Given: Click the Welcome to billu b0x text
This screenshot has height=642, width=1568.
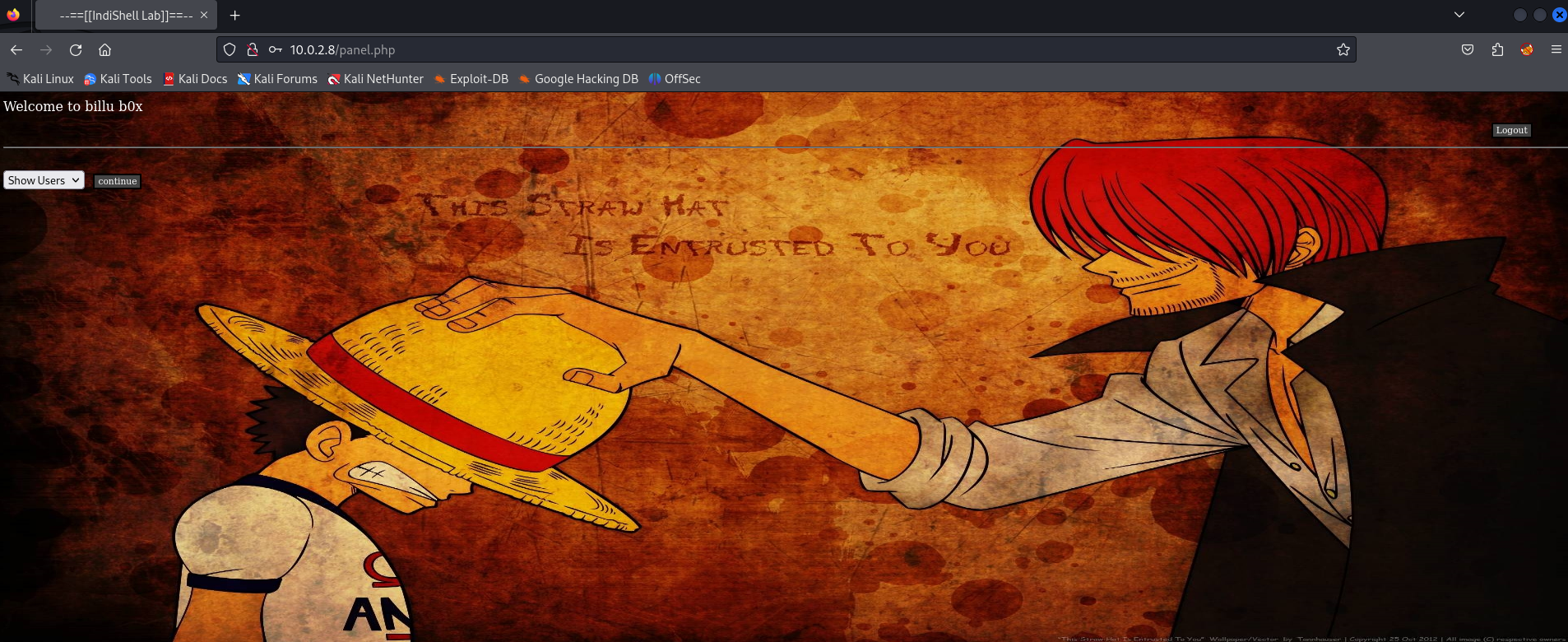Looking at the screenshot, I should tap(73, 106).
